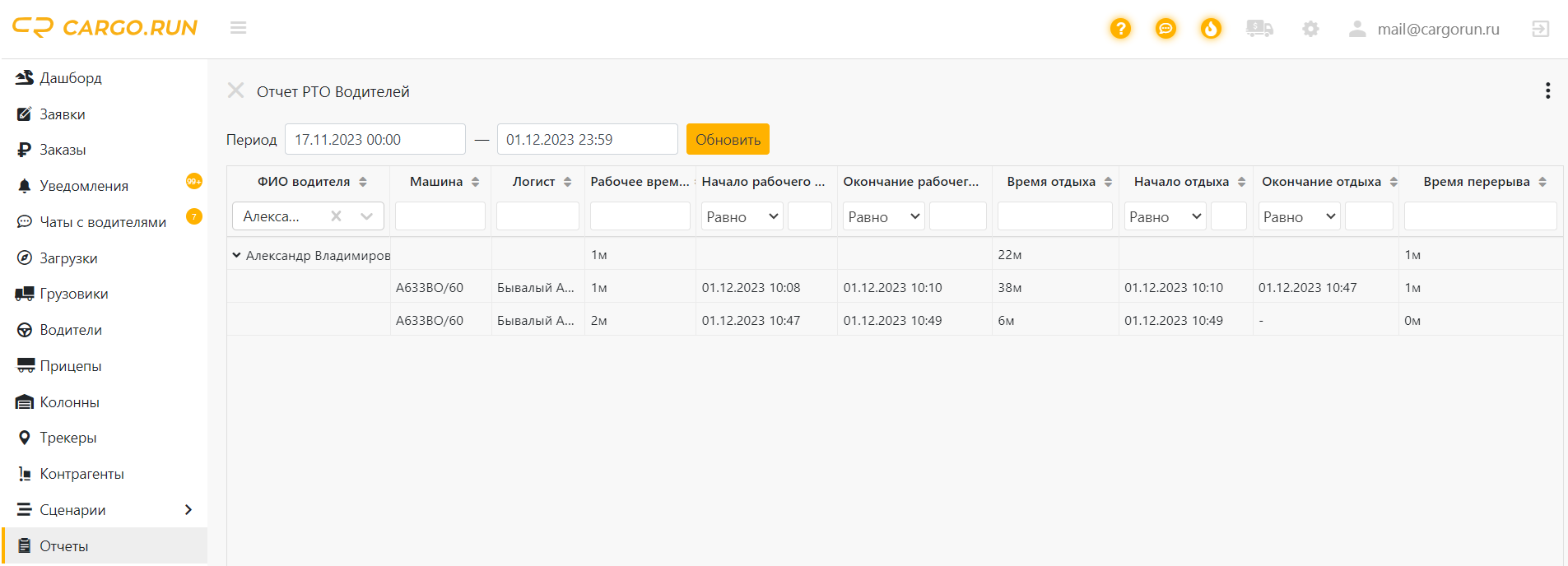1568x566 pixels.
Task: Click the logout icon next to email
Action: [x=1540, y=29]
